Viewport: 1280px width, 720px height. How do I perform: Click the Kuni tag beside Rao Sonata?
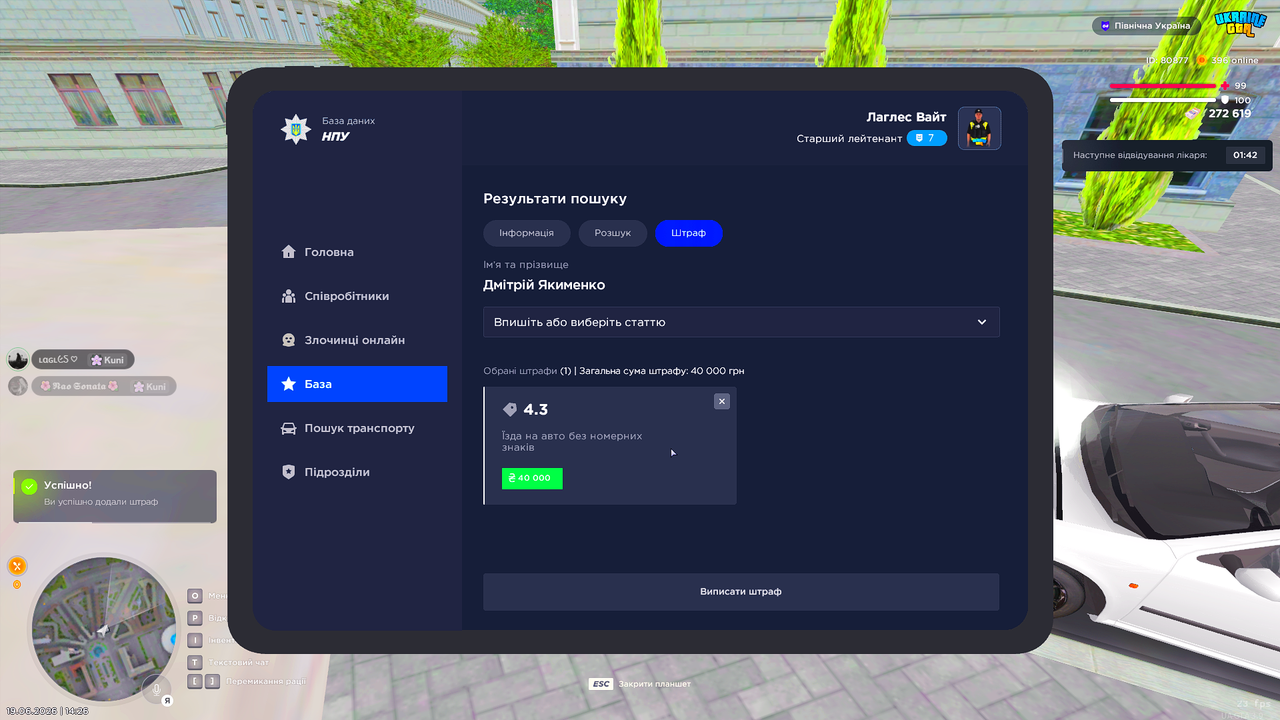pyautogui.click(x=149, y=386)
